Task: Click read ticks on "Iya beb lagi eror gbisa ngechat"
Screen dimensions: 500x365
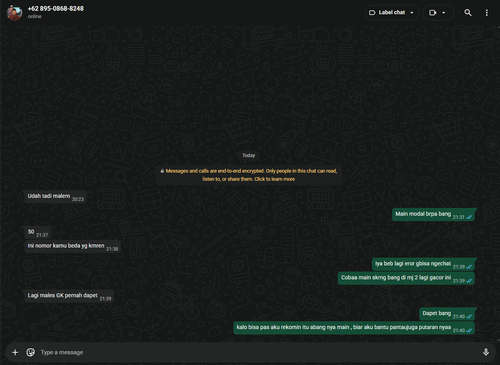Action: (x=469, y=267)
